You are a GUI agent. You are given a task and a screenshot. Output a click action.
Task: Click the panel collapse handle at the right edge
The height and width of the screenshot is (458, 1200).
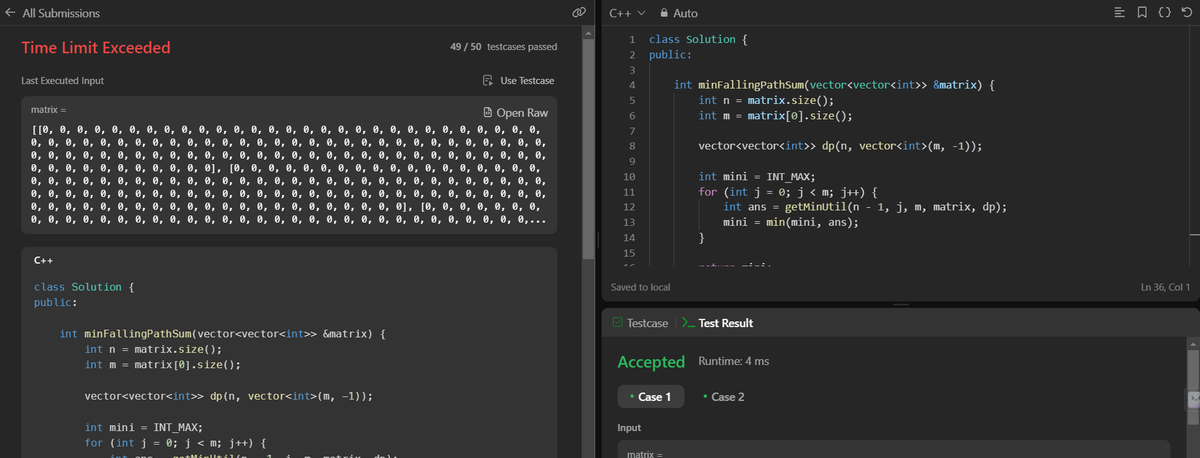(x=1193, y=398)
